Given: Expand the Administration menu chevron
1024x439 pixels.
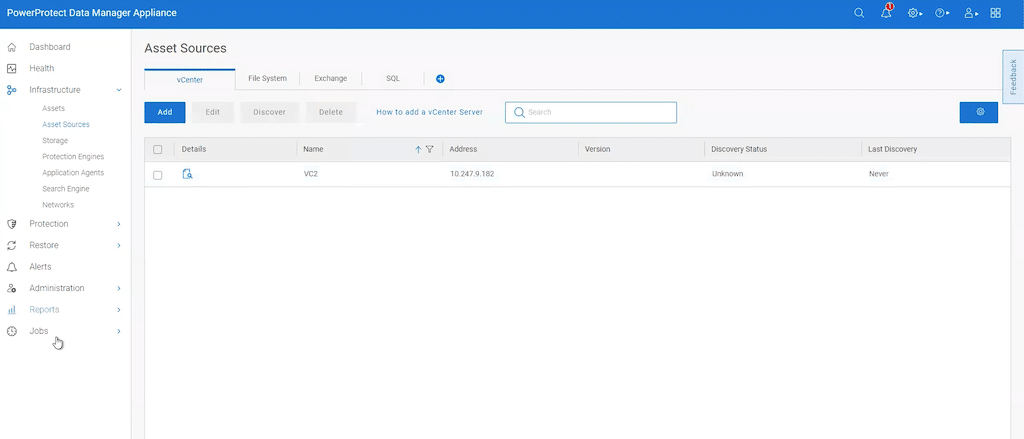Looking at the screenshot, I should click(119, 288).
